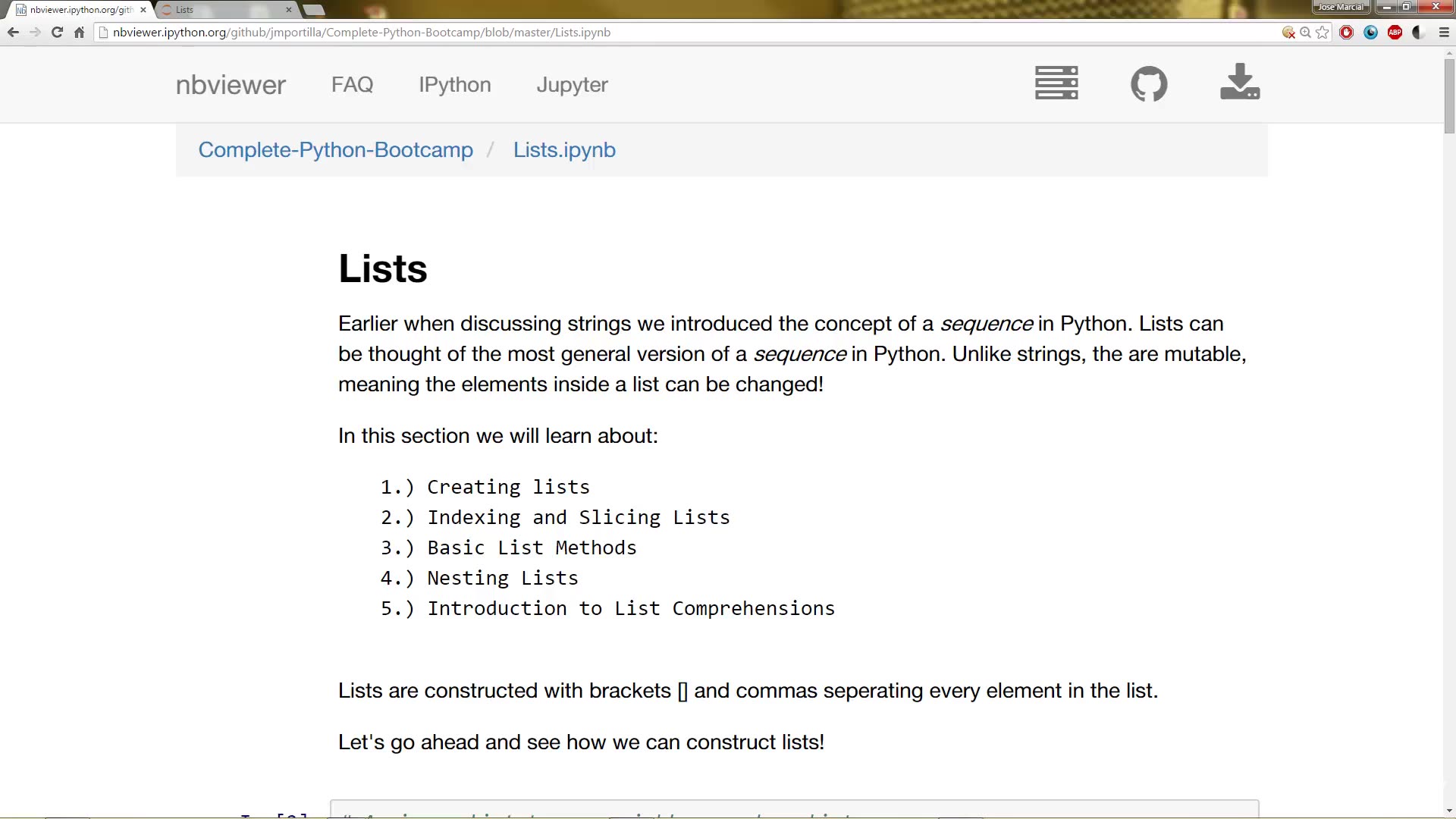The image size is (1456, 819).
Task: Click "In this section we will learn about:"
Action: click(498, 436)
